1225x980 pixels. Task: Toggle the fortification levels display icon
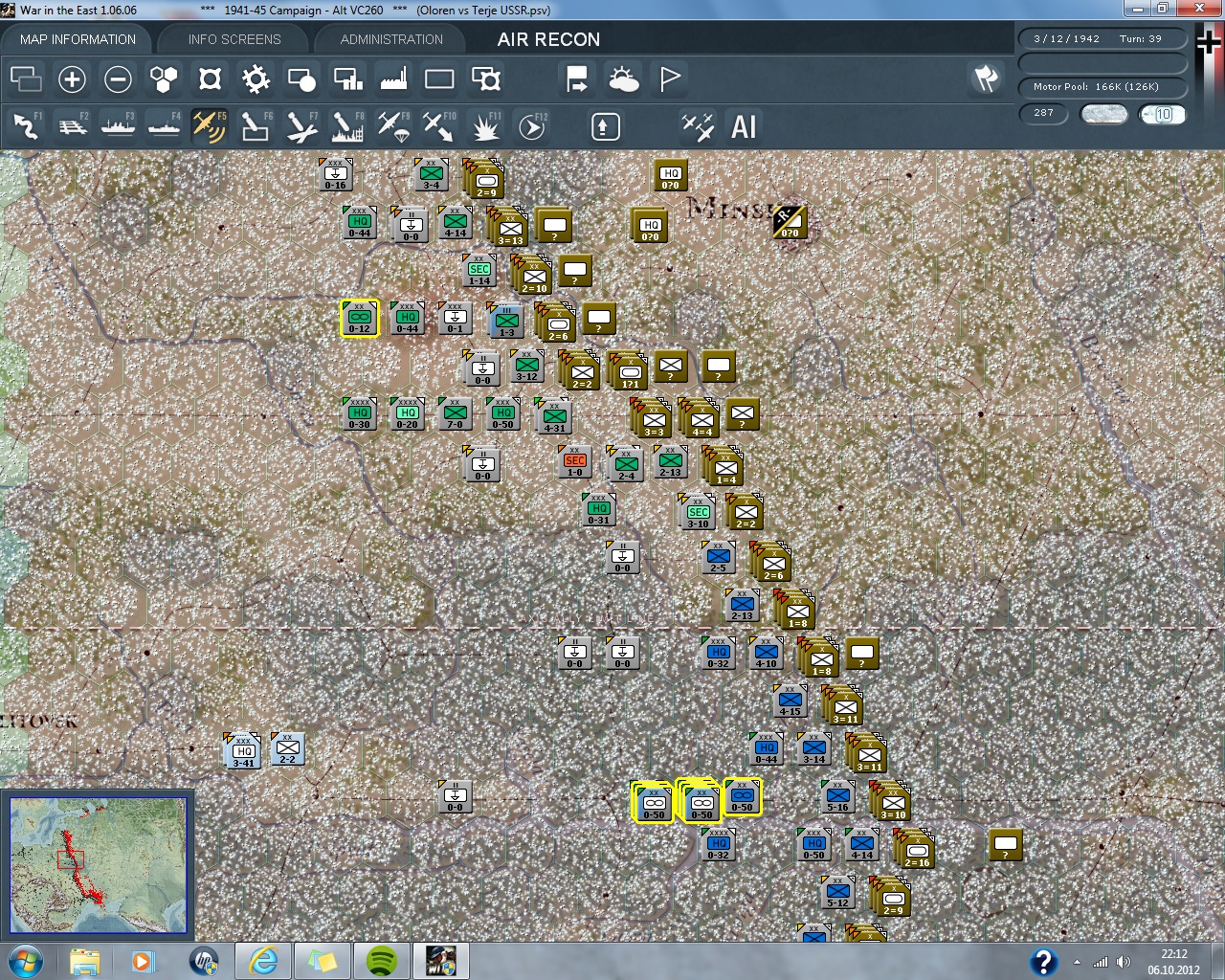coord(210,79)
